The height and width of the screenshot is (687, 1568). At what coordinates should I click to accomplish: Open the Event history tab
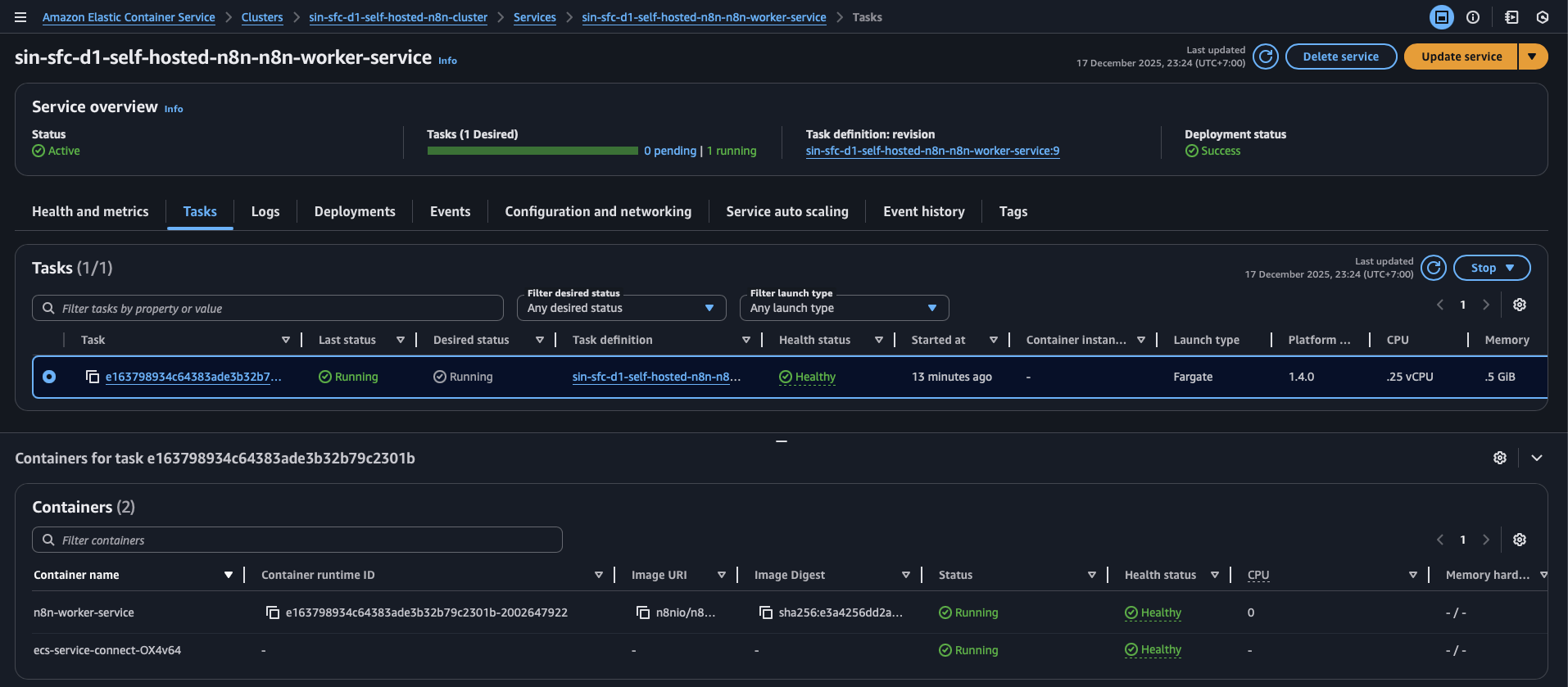click(924, 211)
